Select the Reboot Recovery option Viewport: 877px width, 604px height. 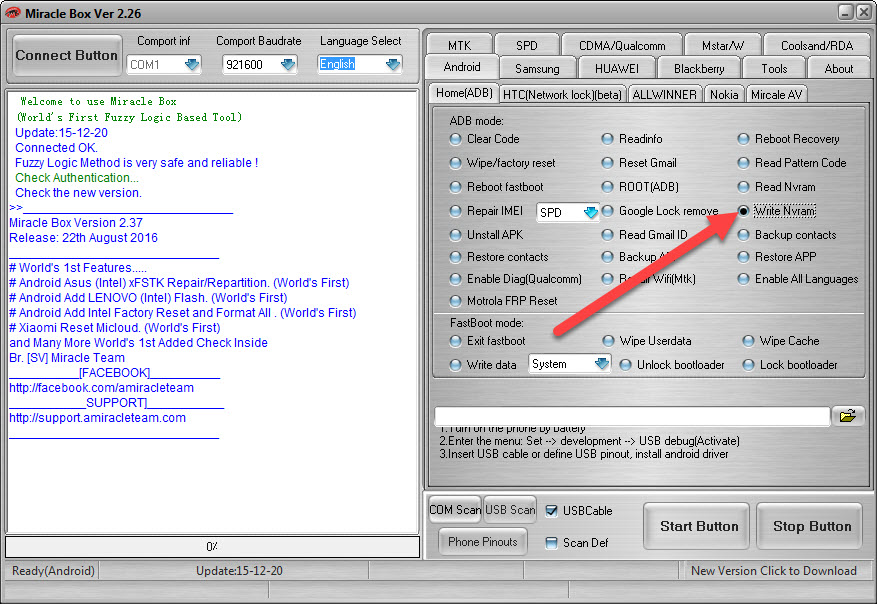click(x=743, y=139)
